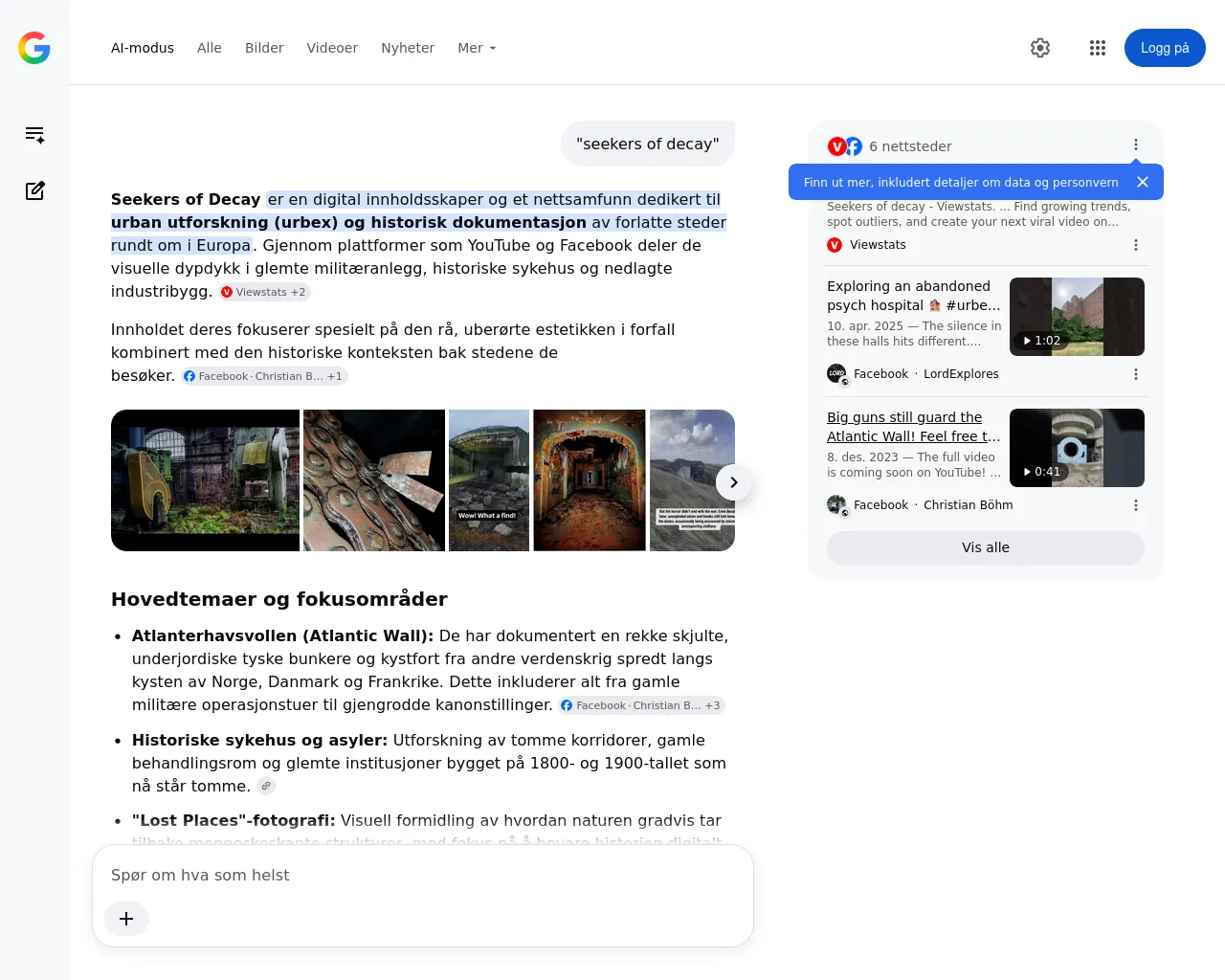1225x980 pixels.
Task: Switch to the Videoer tab
Action: (x=332, y=48)
